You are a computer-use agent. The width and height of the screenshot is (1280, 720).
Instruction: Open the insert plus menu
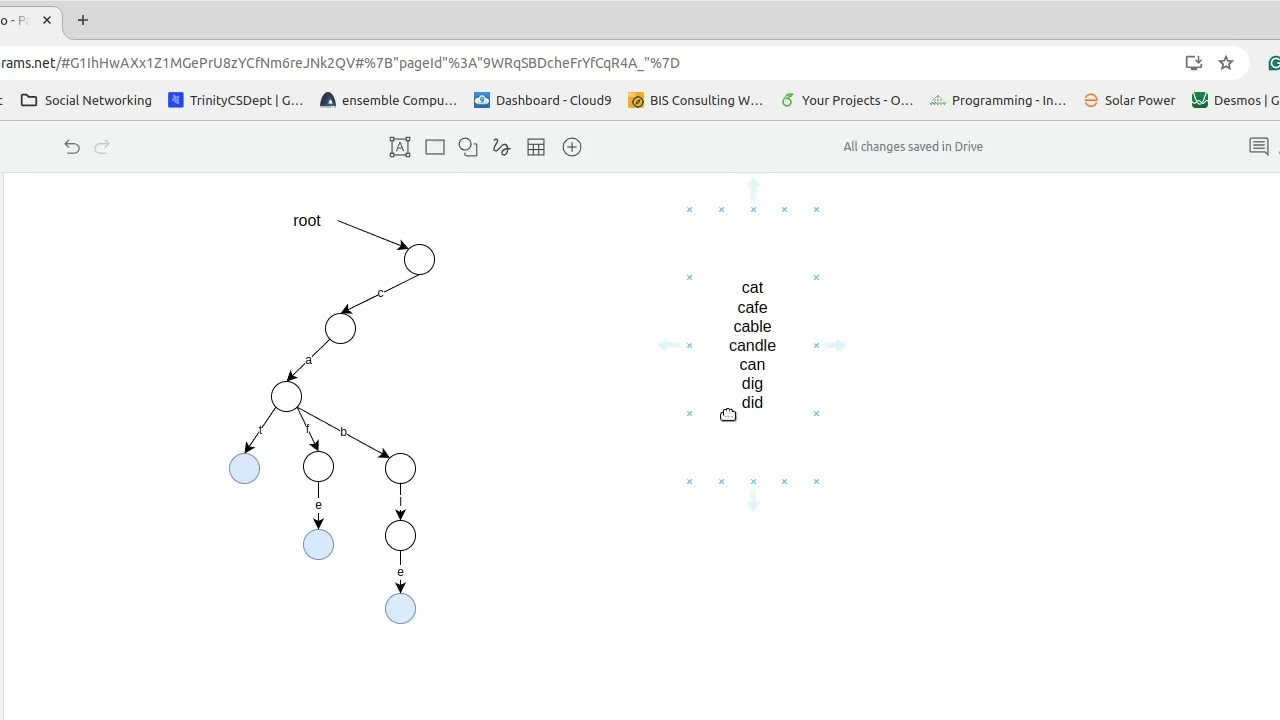pyautogui.click(x=572, y=147)
